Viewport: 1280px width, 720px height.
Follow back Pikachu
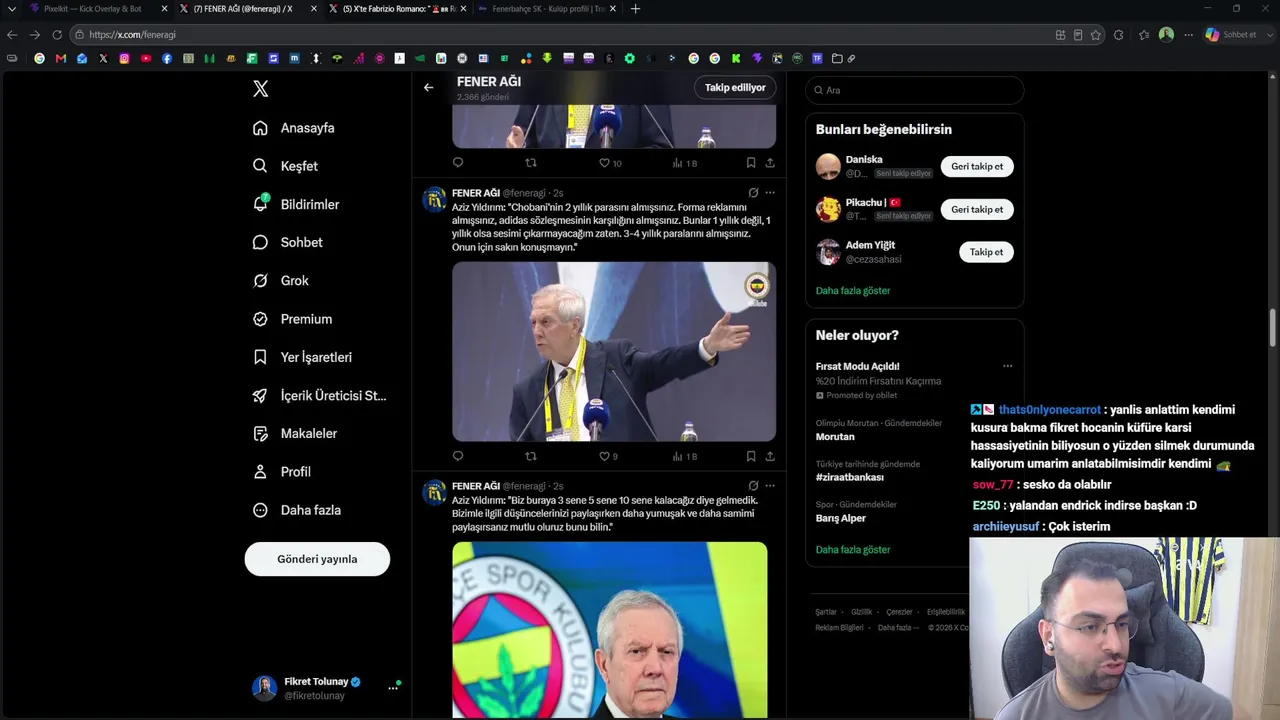point(977,210)
